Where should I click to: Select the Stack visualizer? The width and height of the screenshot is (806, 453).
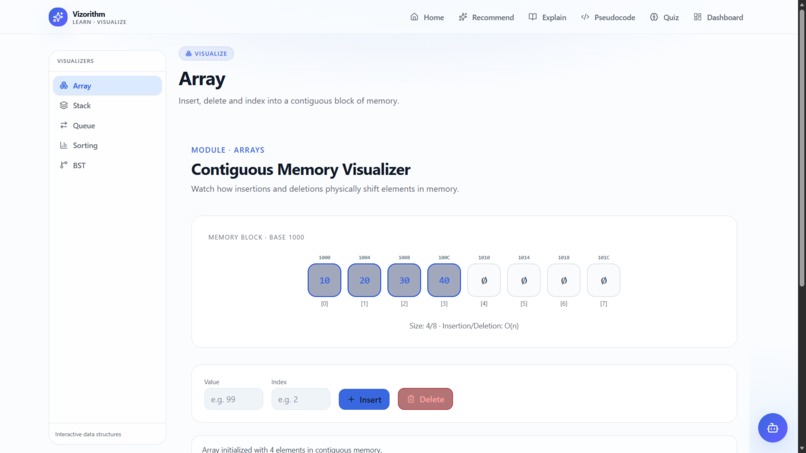coord(107,105)
